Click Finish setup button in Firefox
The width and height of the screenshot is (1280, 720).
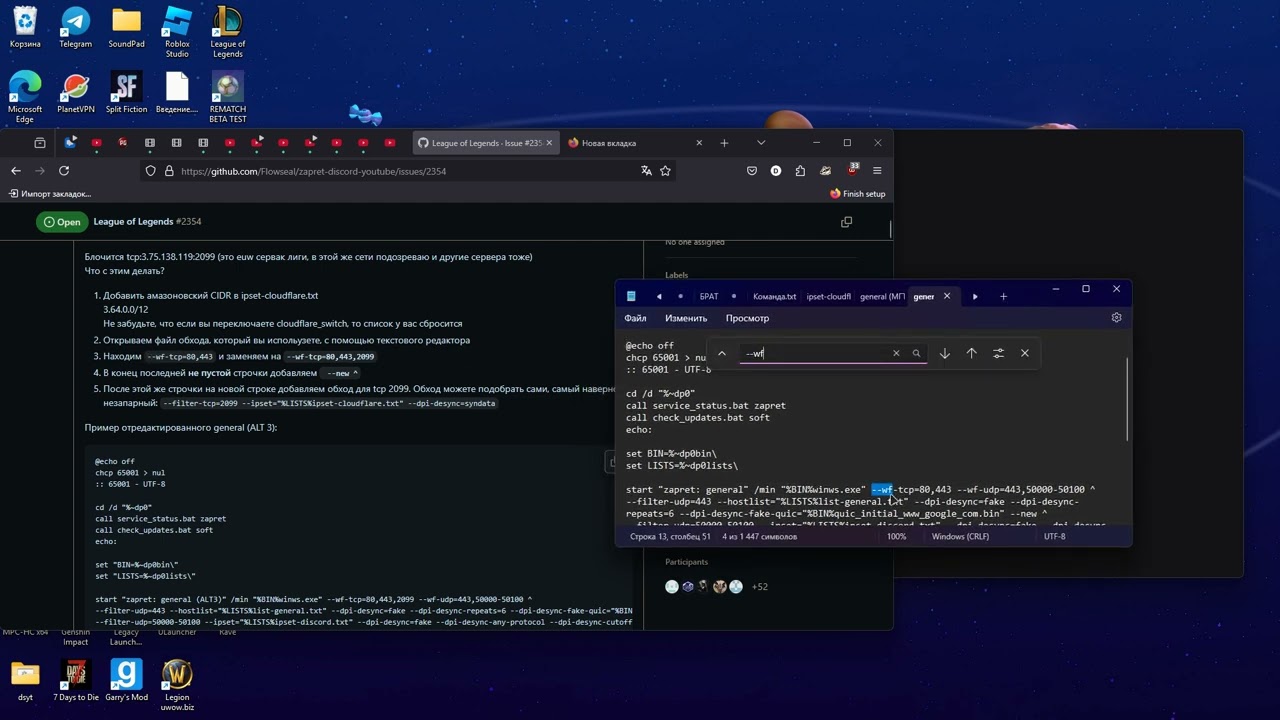[x=858, y=194]
